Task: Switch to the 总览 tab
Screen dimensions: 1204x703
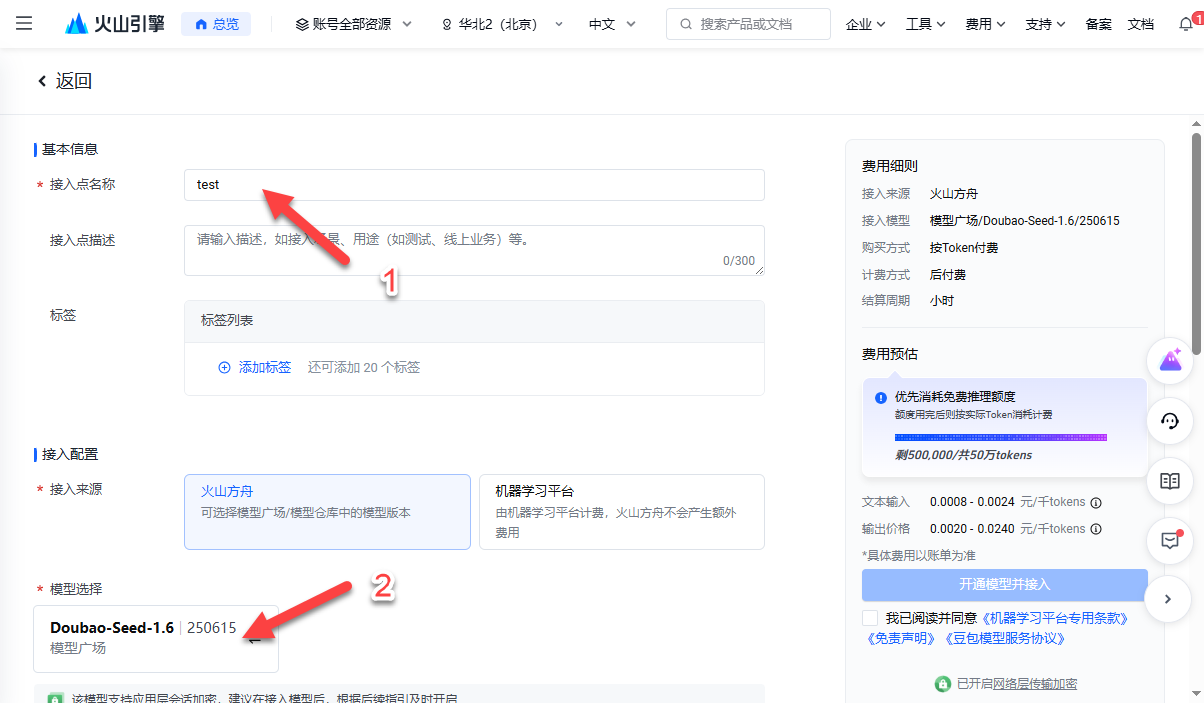Action: (215, 23)
